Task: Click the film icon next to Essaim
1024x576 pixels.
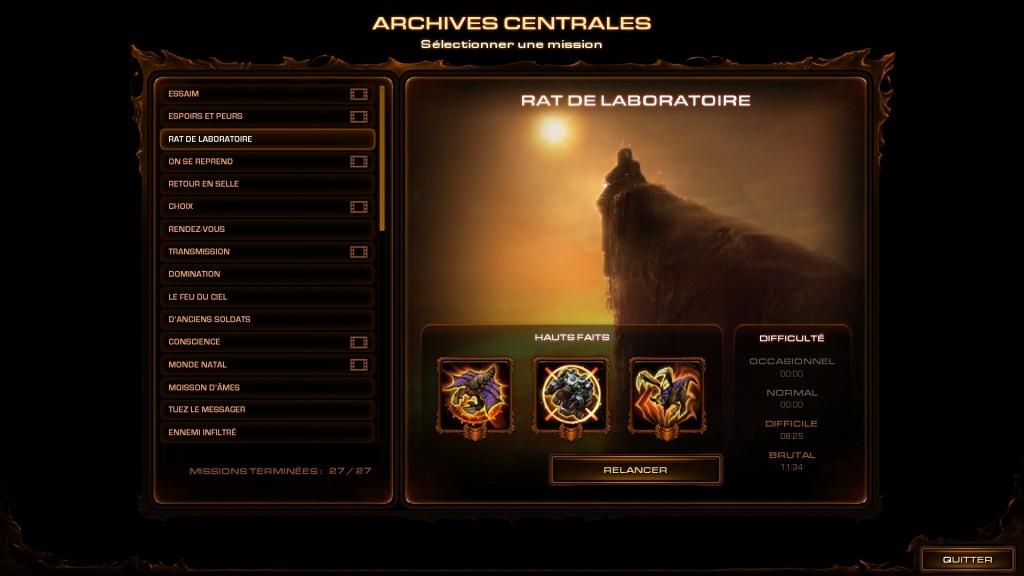Action: (x=359, y=94)
